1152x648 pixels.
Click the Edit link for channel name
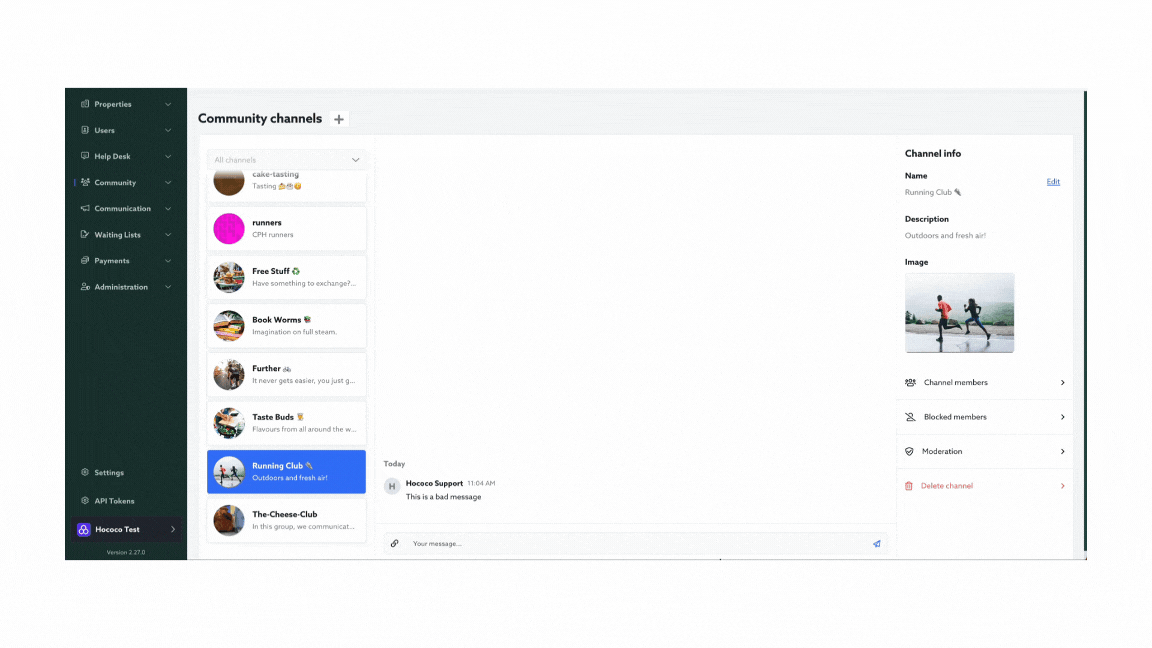coord(1053,182)
